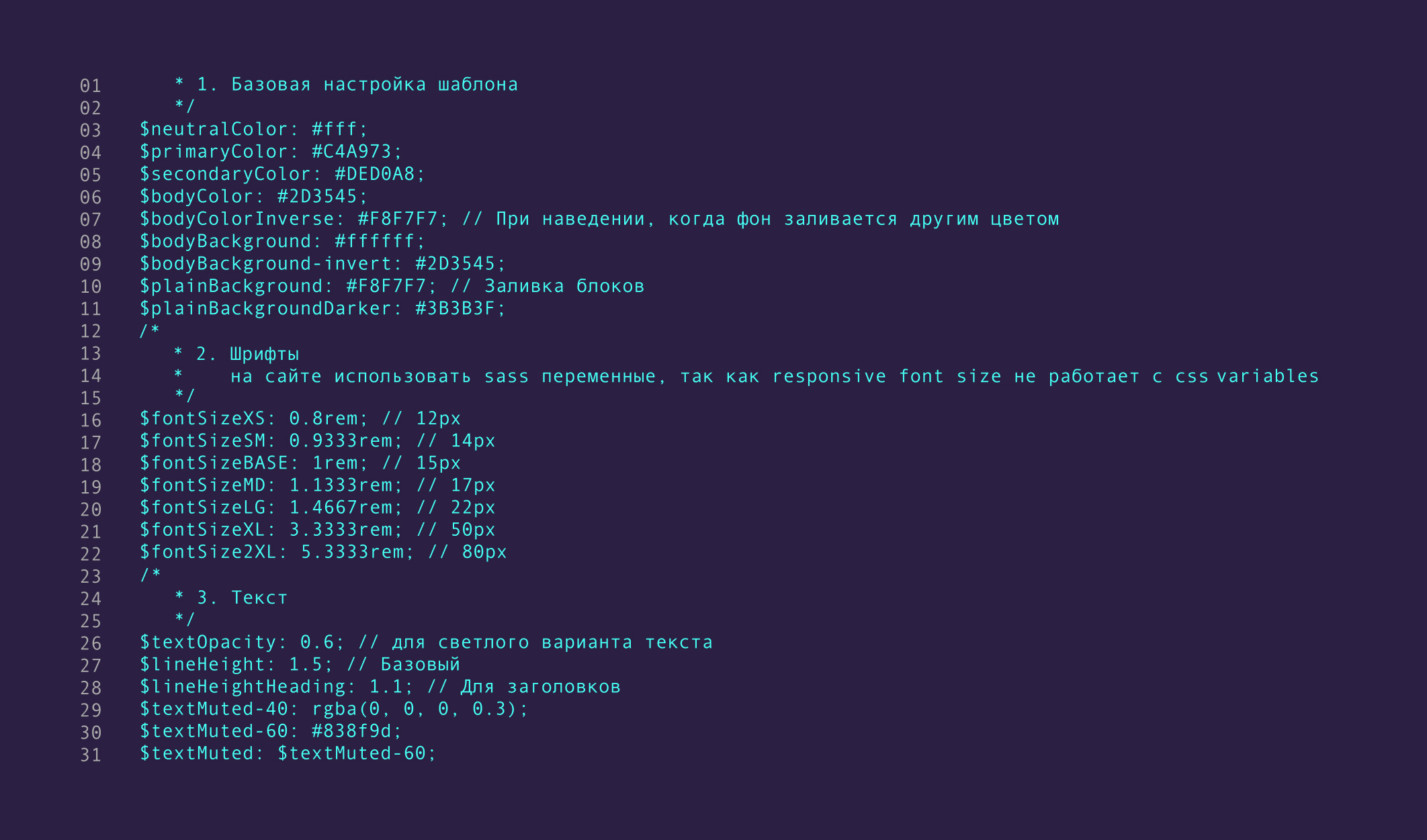Viewport: 1427px width, 840px height.
Task: Click line number 07 in the gutter
Action: coord(91,220)
